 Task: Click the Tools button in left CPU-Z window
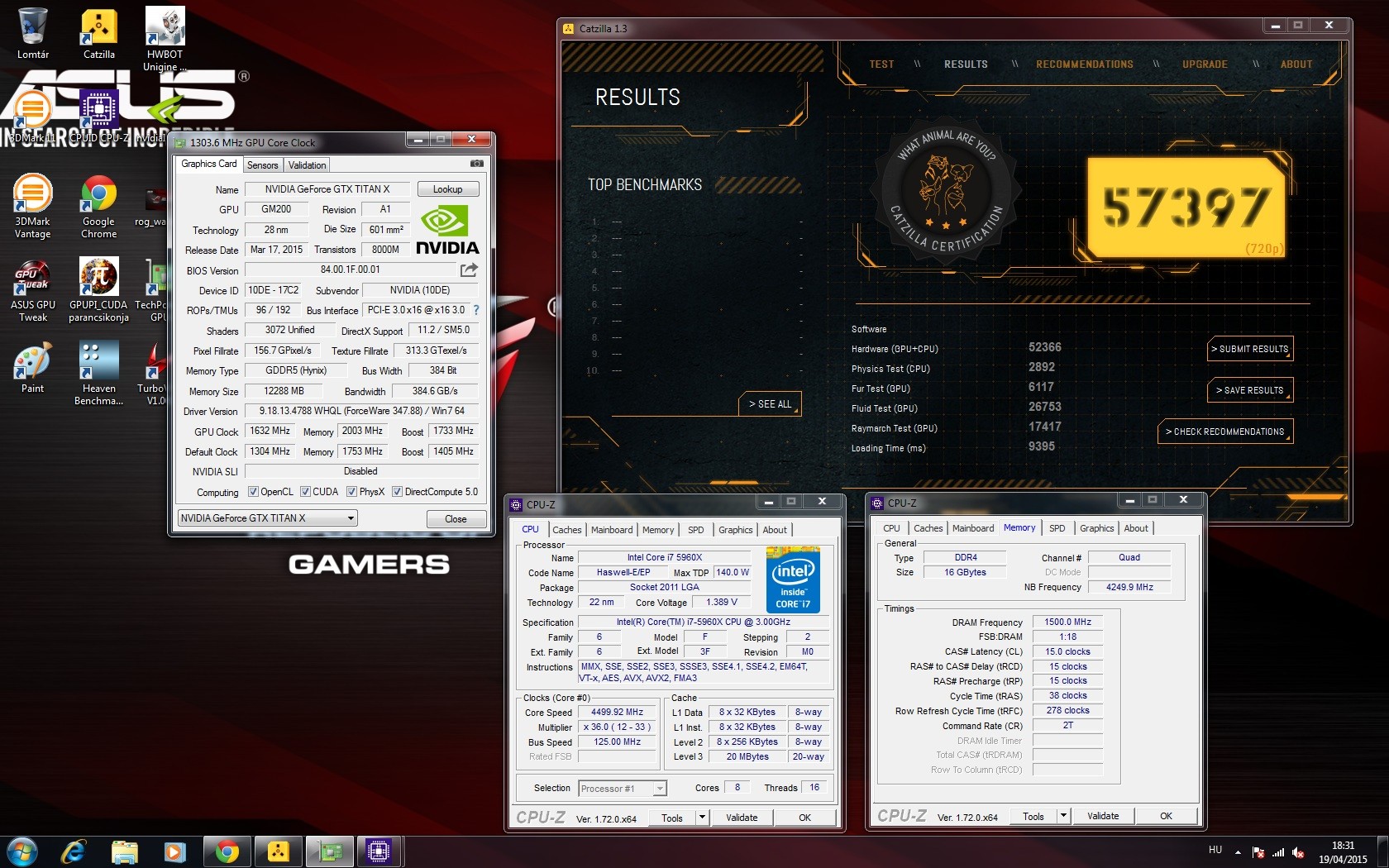pyautogui.click(x=672, y=818)
